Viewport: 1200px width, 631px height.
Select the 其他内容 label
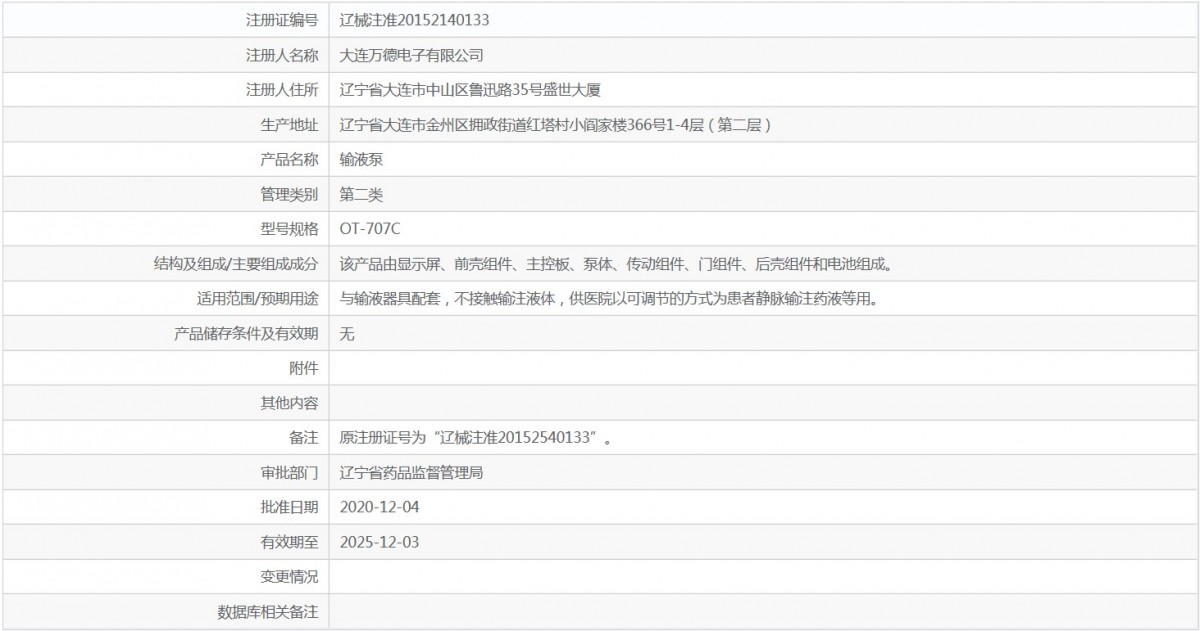pyautogui.click(x=289, y=404)
